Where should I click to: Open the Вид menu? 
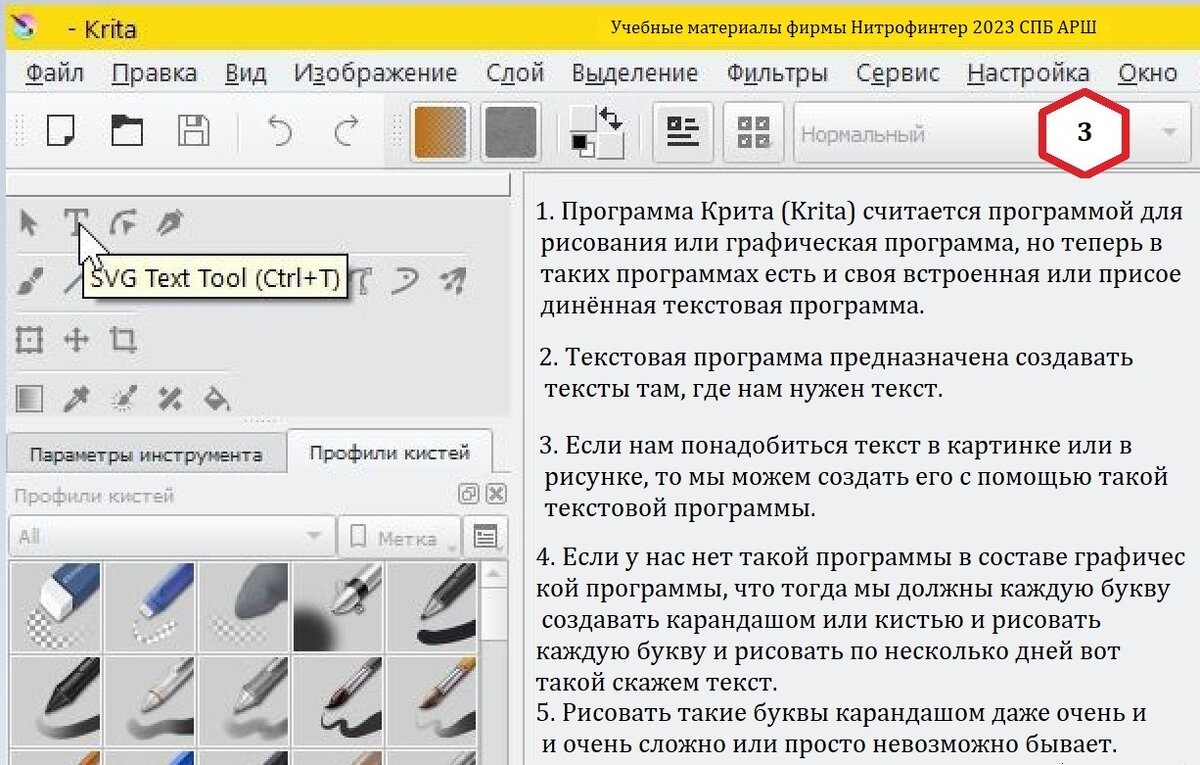tap(245, 73)
